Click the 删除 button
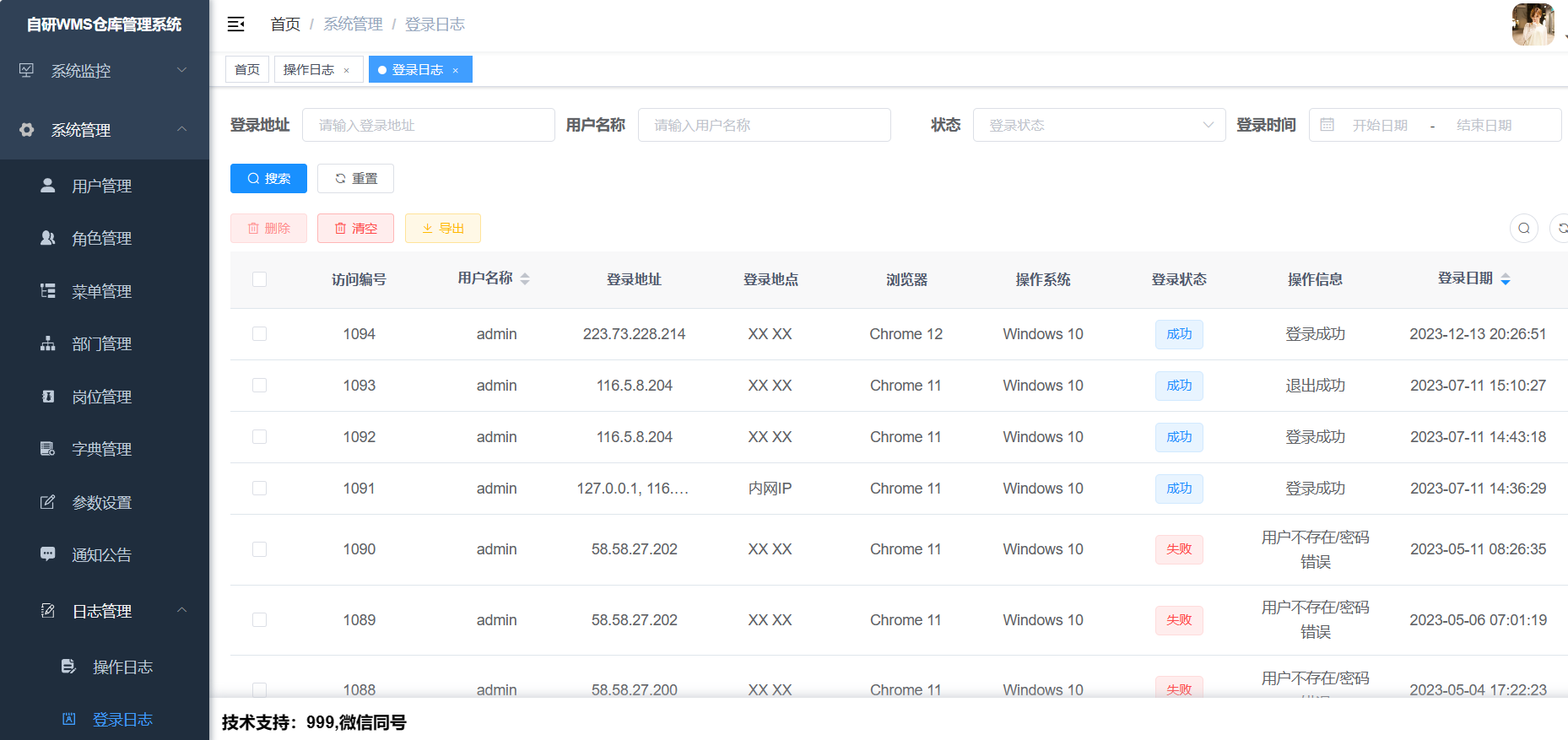The width and height of the screenshot is (1568, 740). point(268,228)
